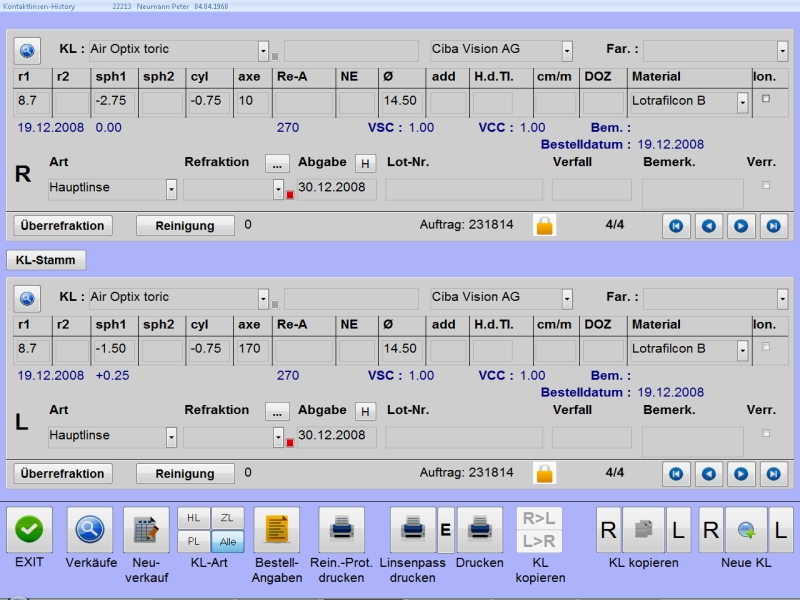The height and width of the screenshot is (600, 800).
Task: Open KL dropdown Air Optix toric right lens
Action: tap(263, 51)
